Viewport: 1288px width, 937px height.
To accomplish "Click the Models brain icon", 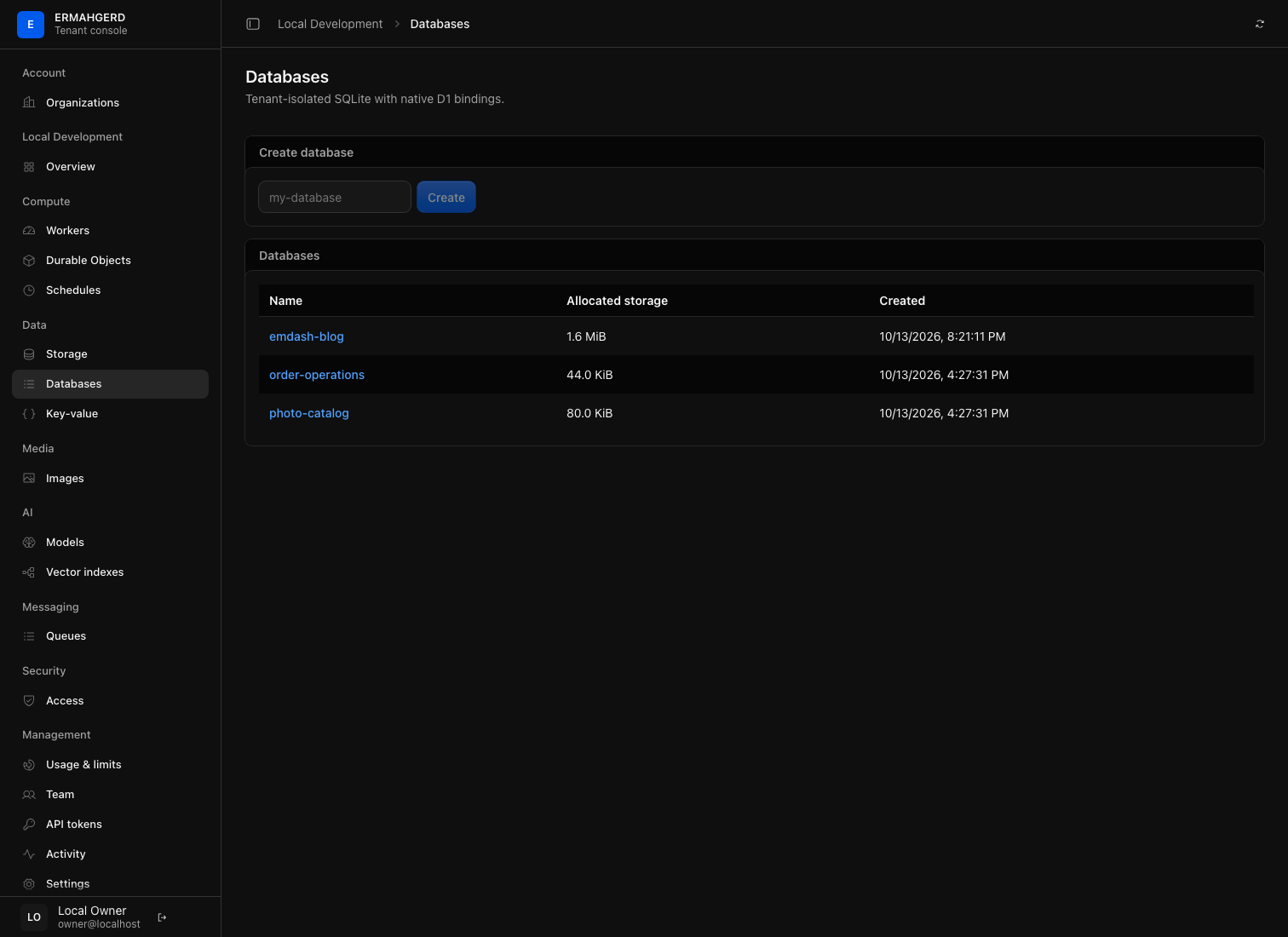I will pos(29,543).
